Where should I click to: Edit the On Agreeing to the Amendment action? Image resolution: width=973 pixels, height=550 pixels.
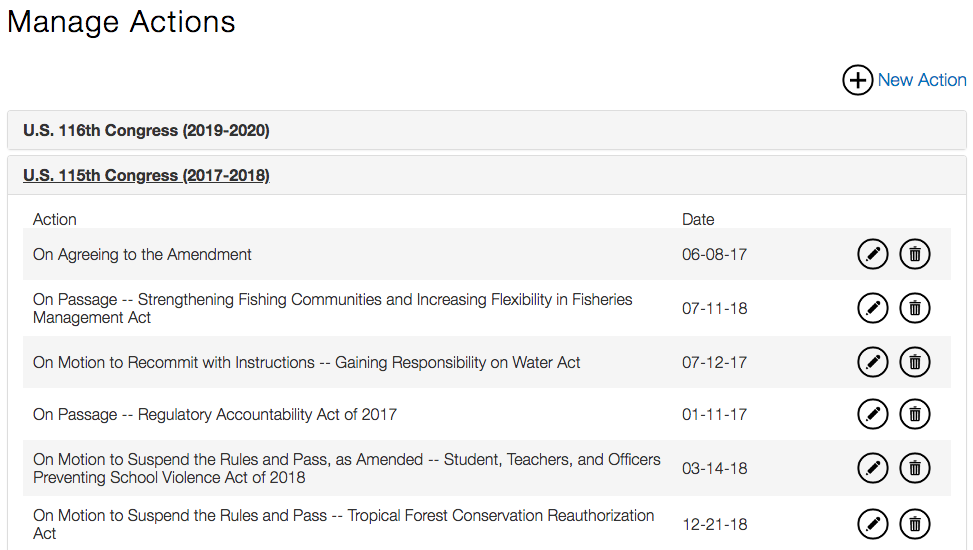[x=873, y=255]
